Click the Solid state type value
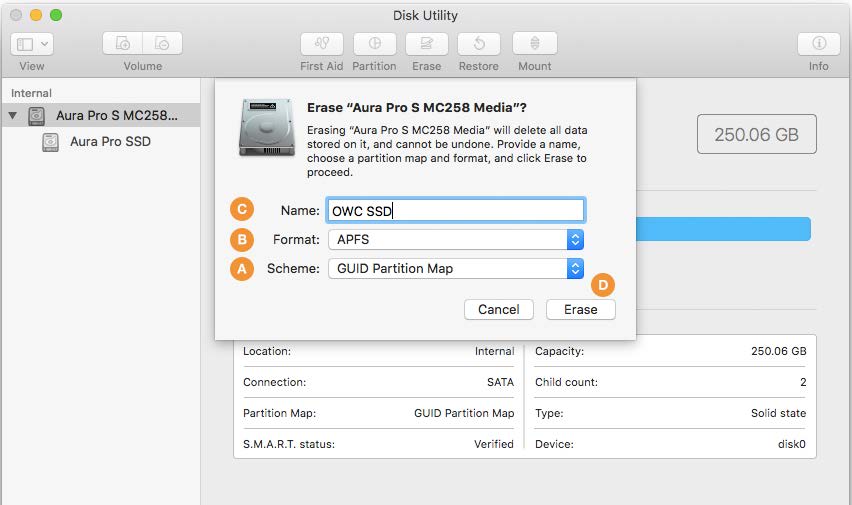This screenshot has height=505, width=852. tap(778, 413)
